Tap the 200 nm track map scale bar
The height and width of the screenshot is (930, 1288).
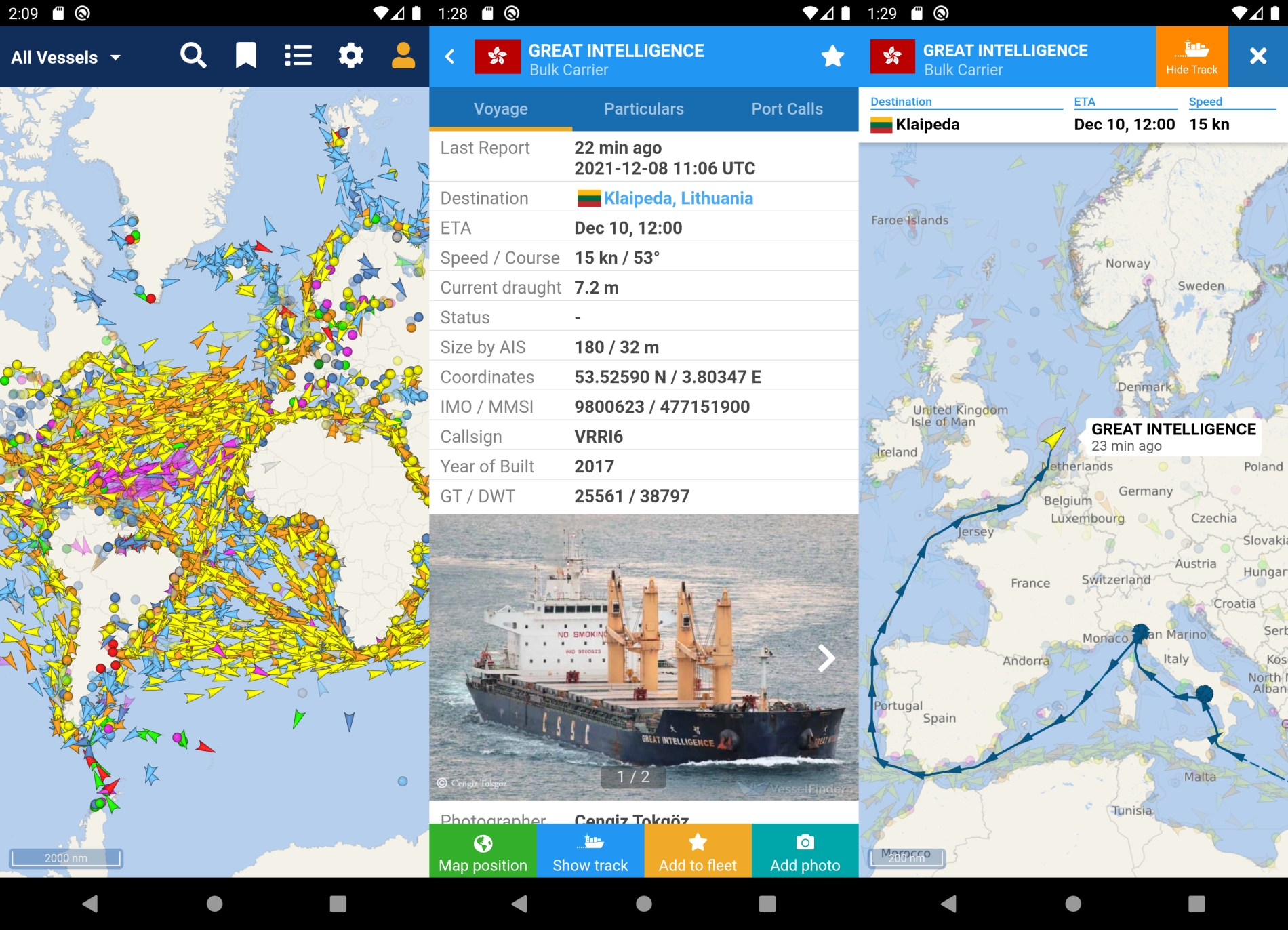click(906, 858)
